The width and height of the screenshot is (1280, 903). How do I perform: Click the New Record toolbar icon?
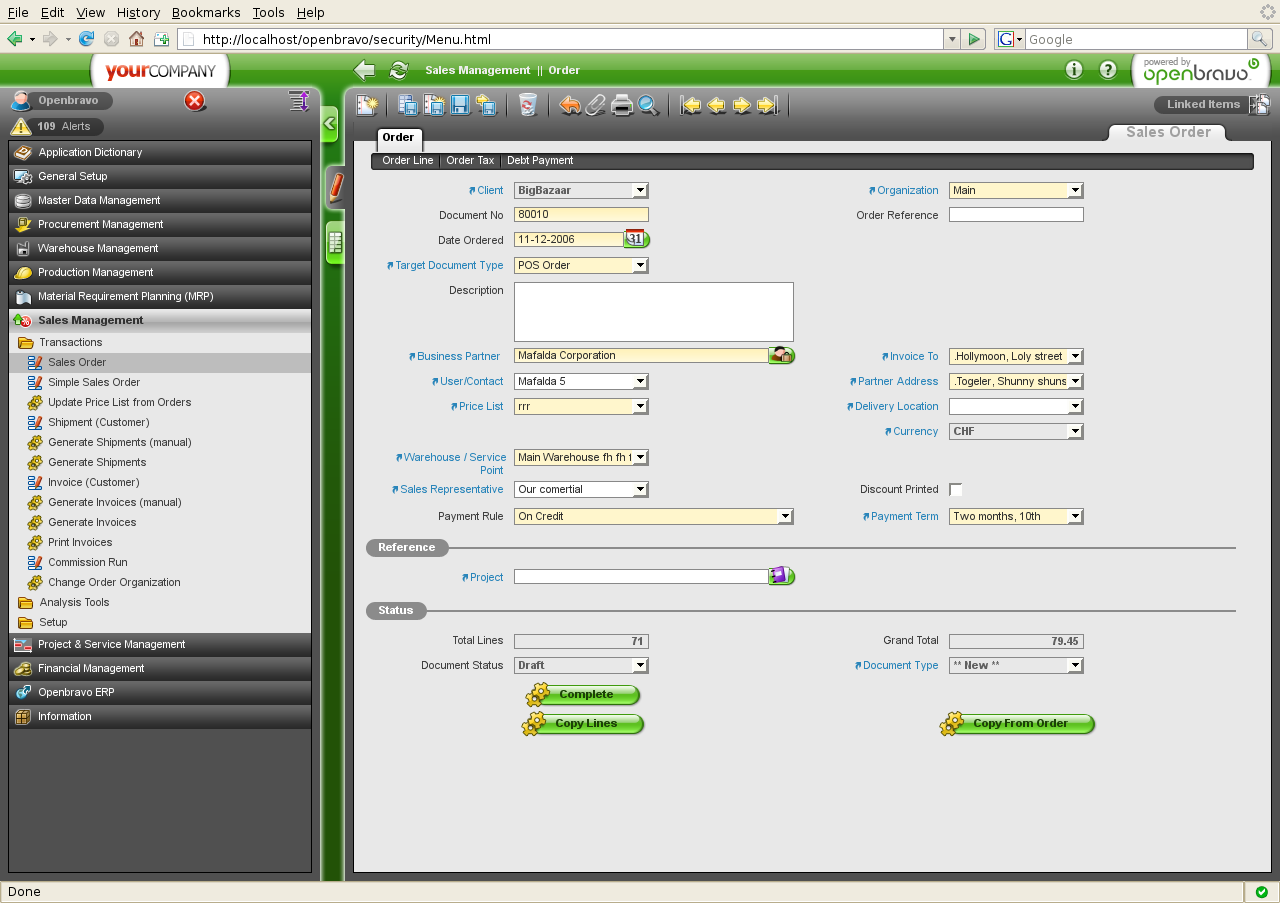point(368,105)
